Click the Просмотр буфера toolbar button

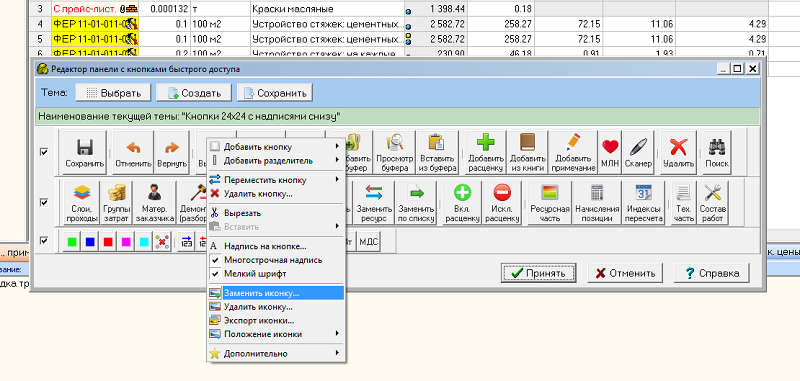point(394,152)
